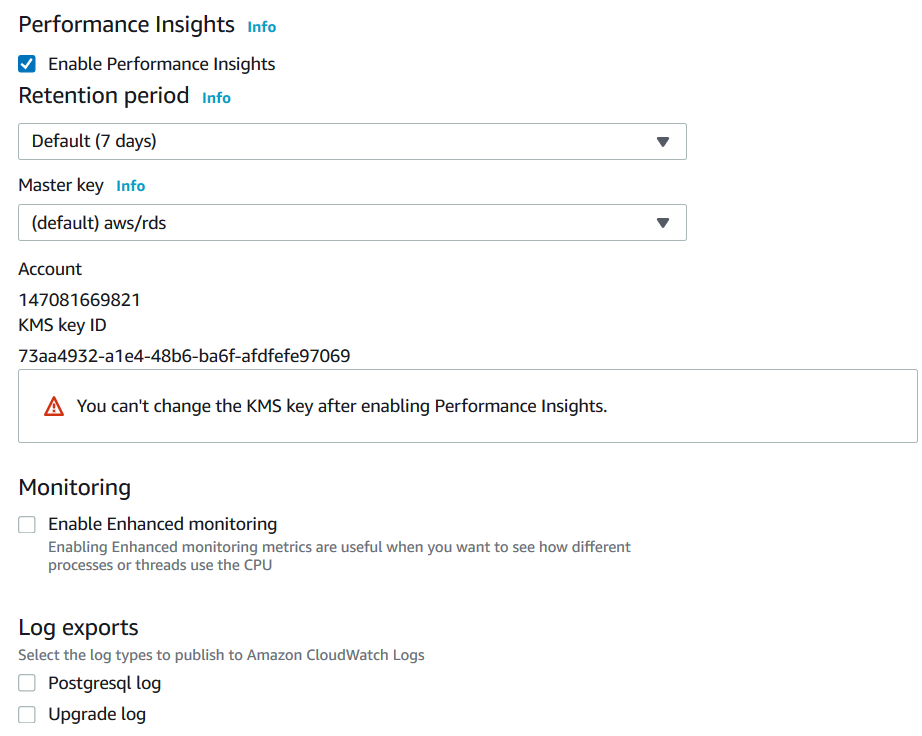Click the account number 147081669821
922x736 pixels.
click(79, 299)
